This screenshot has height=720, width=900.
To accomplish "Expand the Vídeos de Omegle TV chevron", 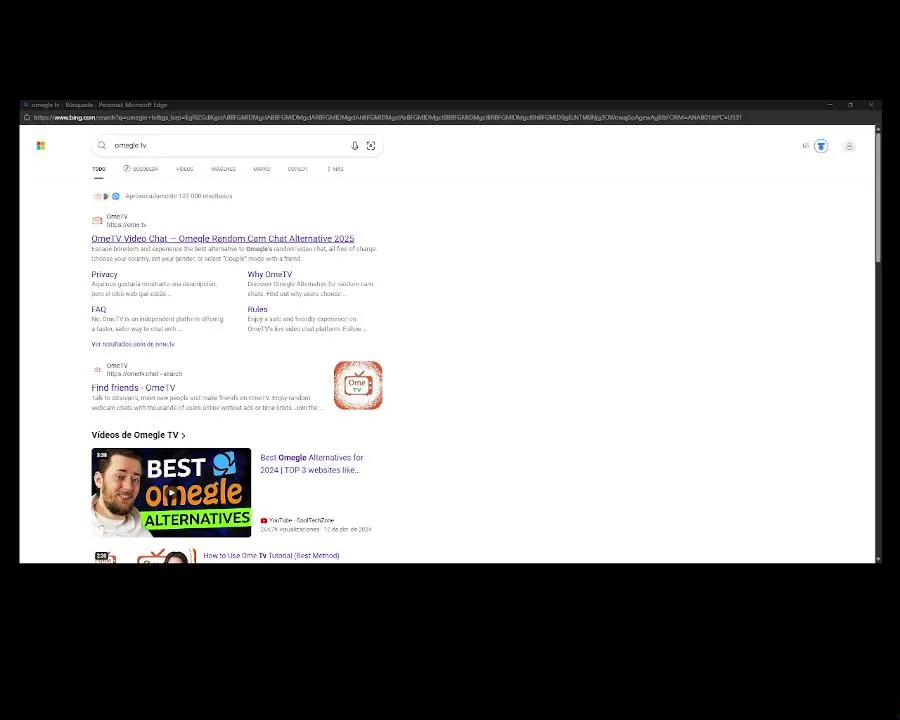I will (184, 436).
